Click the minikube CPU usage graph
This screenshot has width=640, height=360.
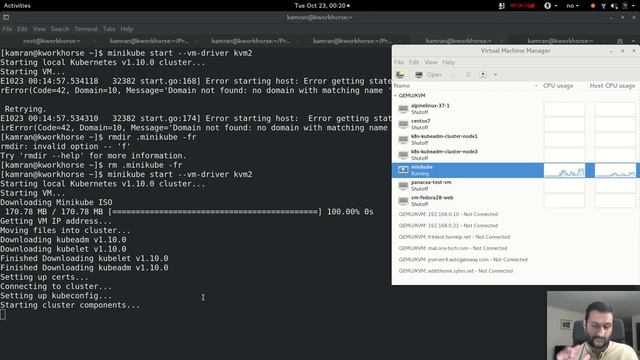click(564, 170)
